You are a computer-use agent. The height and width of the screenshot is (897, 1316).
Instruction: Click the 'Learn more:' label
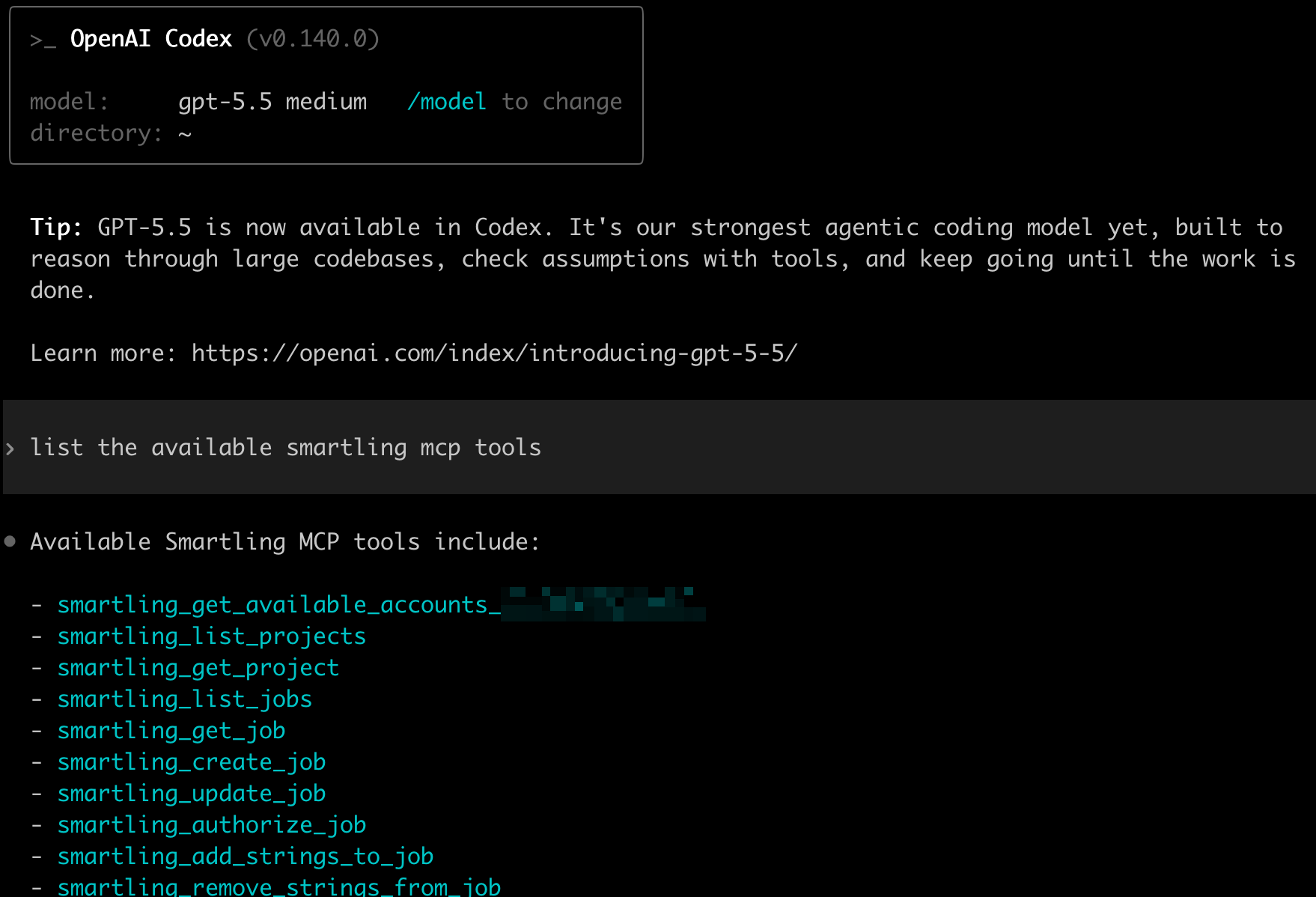pyautogui.click(x=103, y=353)
